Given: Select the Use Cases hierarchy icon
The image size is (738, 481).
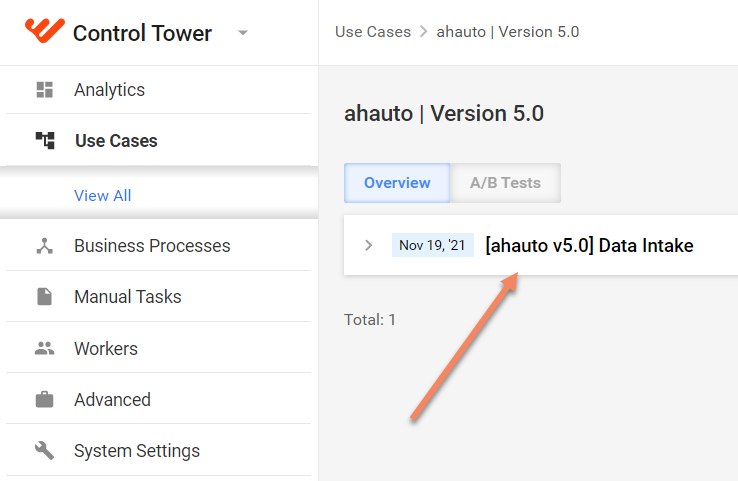Looking at the screenshot, I should [45, 140].
